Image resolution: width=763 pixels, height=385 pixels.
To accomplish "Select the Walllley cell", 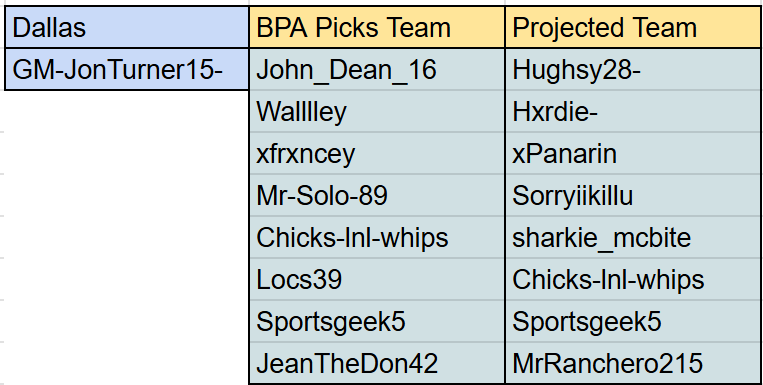I will pos(377,111).
